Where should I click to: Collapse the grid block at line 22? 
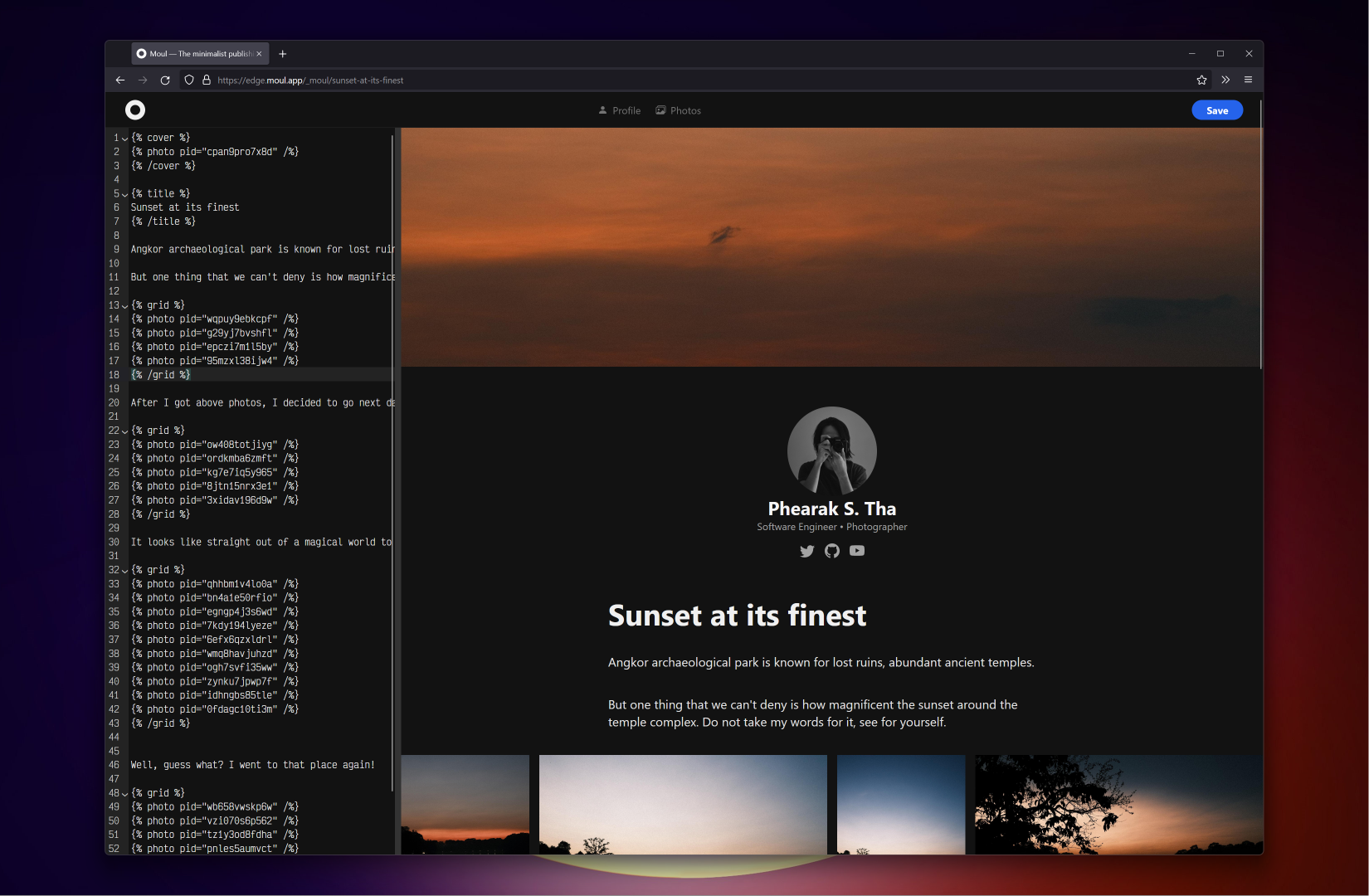coord(125,431)
